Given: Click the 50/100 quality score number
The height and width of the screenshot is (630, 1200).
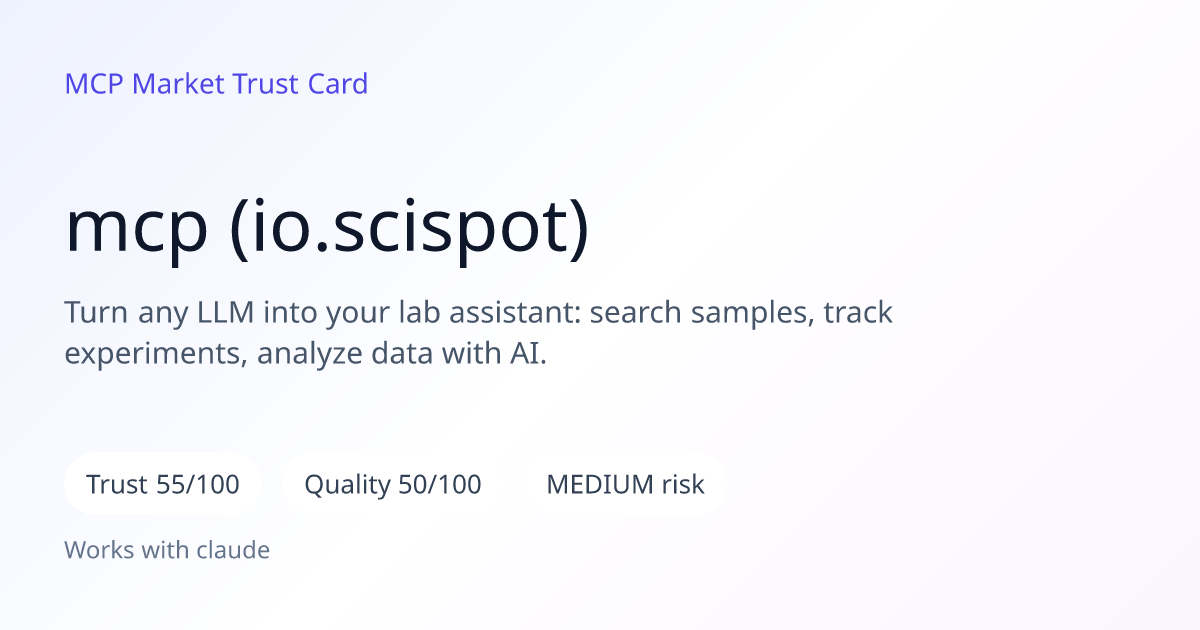Looking at the screenshot, I should (x=439, y=485).
